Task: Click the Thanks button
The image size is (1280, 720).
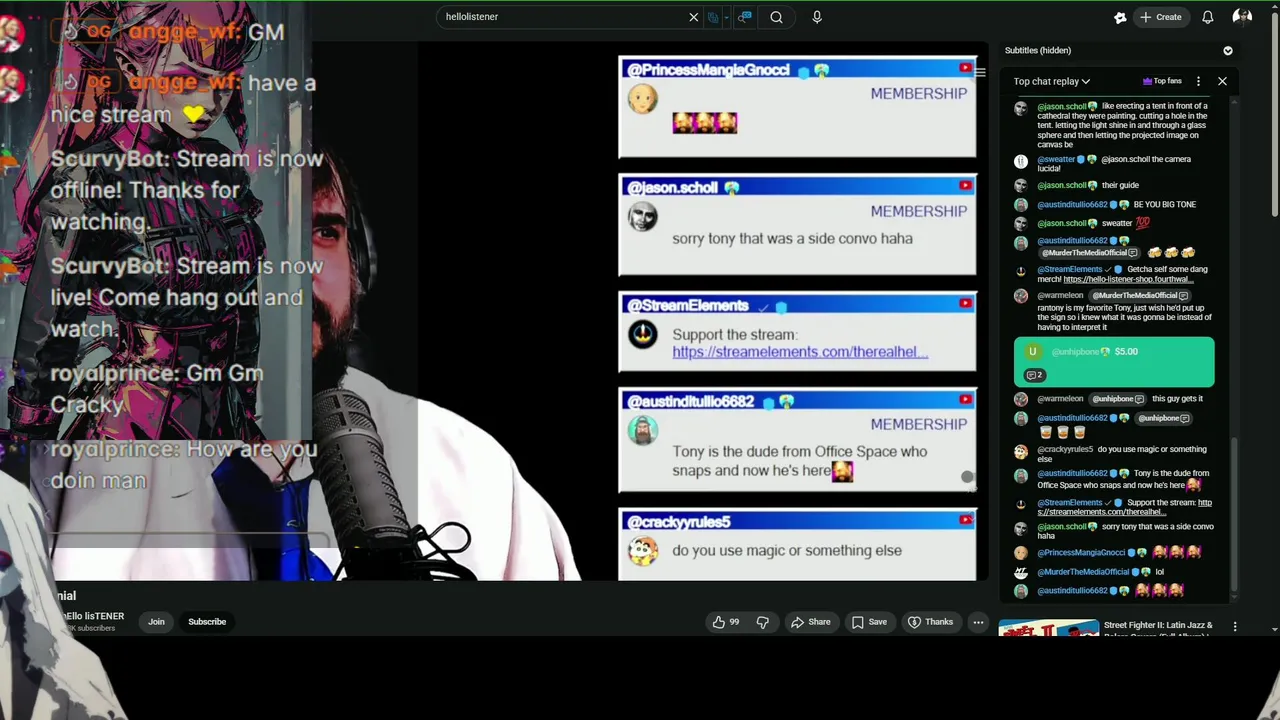Action: coord(930,622)
